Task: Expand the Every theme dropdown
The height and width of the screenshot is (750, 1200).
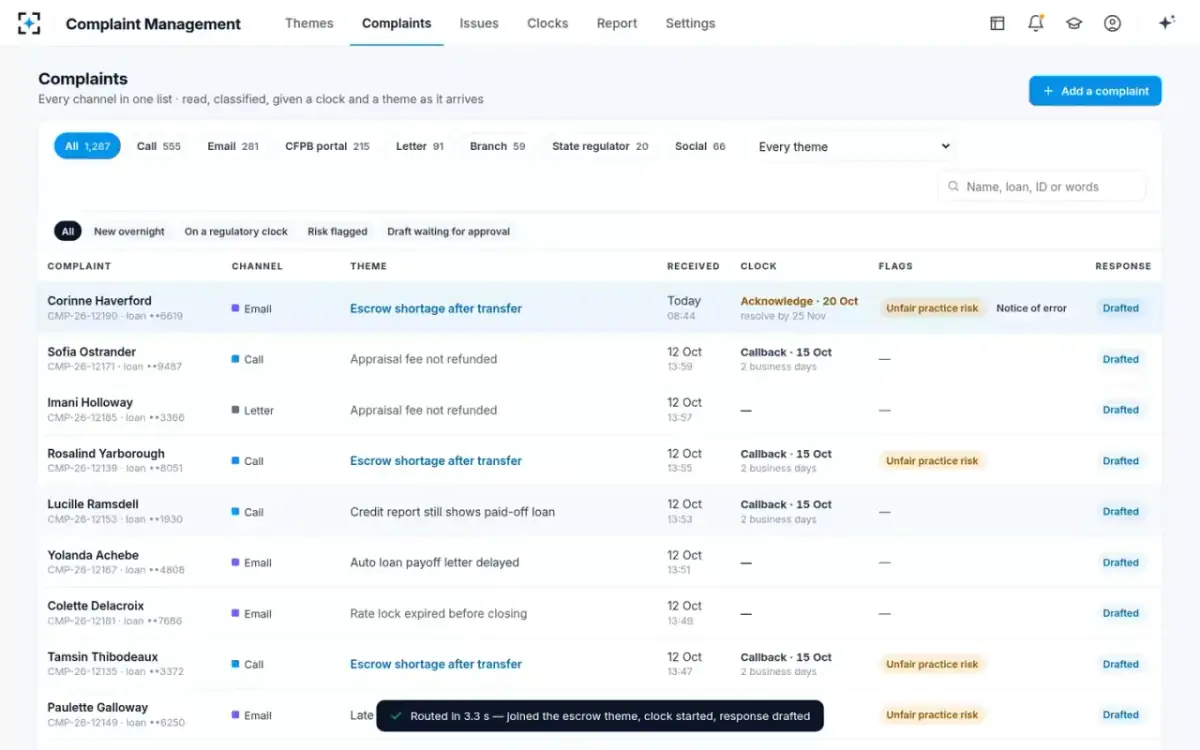Action: click(853, 147)
